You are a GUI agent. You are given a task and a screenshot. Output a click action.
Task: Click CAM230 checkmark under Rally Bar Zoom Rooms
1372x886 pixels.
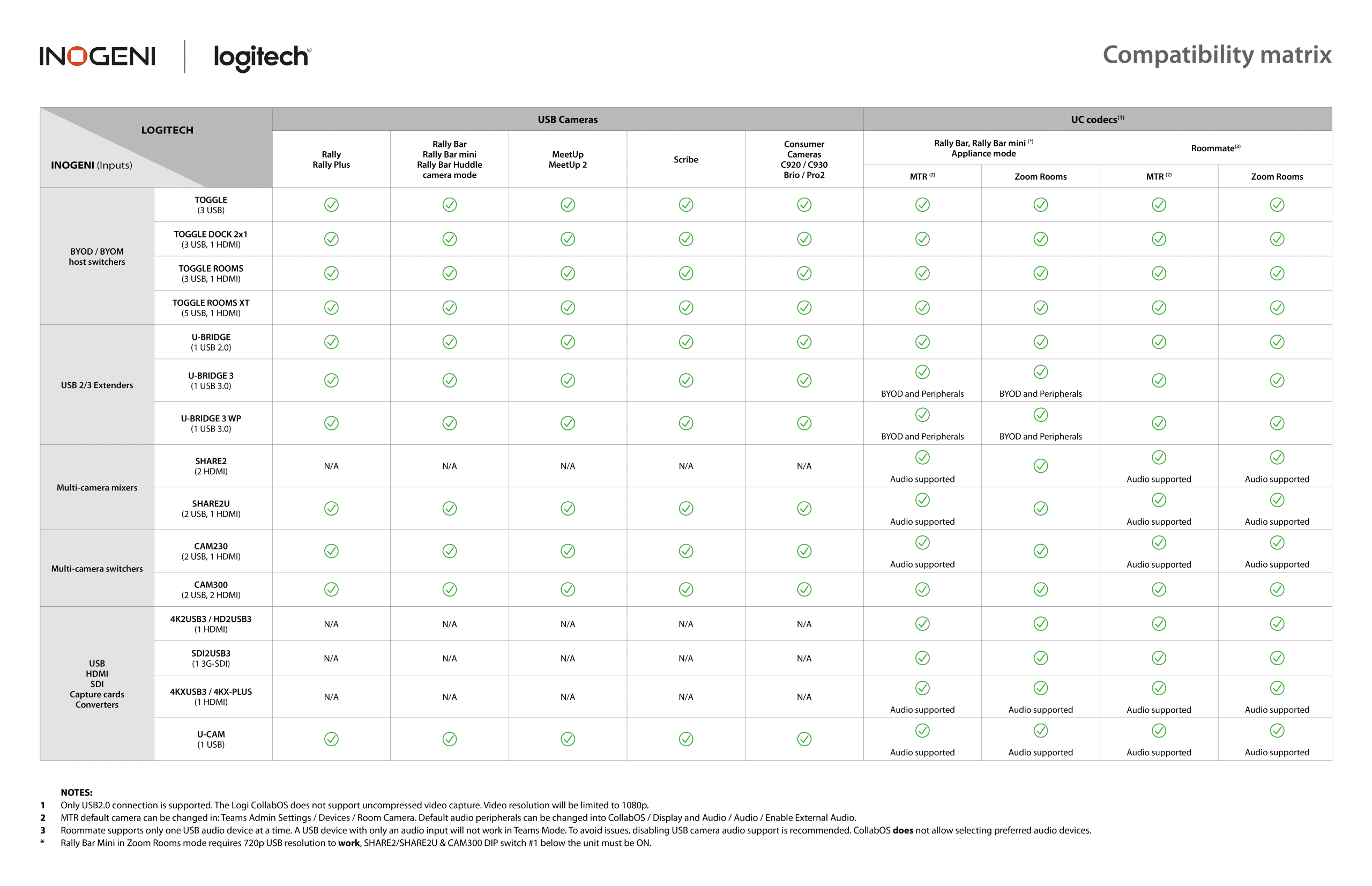(1041, 551)
